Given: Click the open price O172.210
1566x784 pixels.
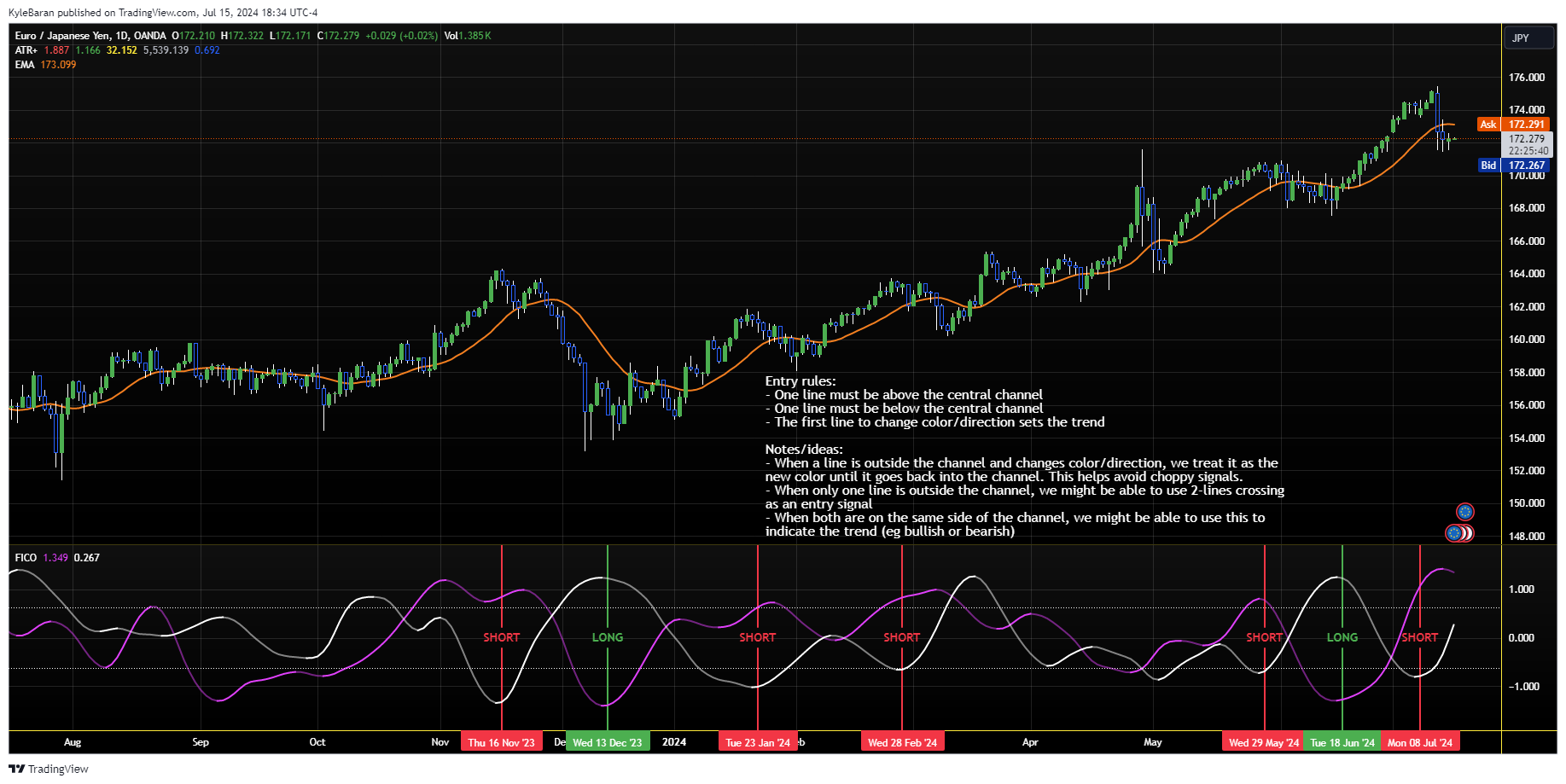Looking at the screenshot, I should (194, 36).
